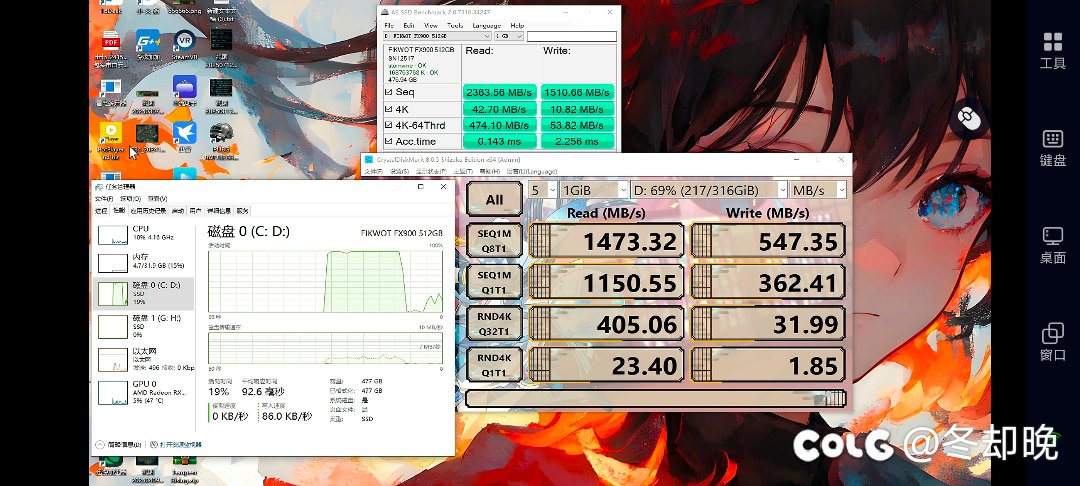Run all tests with the All button
The width and height of the screenshot is (1080, 486).
pyautogui.click(x=495, y=200)
